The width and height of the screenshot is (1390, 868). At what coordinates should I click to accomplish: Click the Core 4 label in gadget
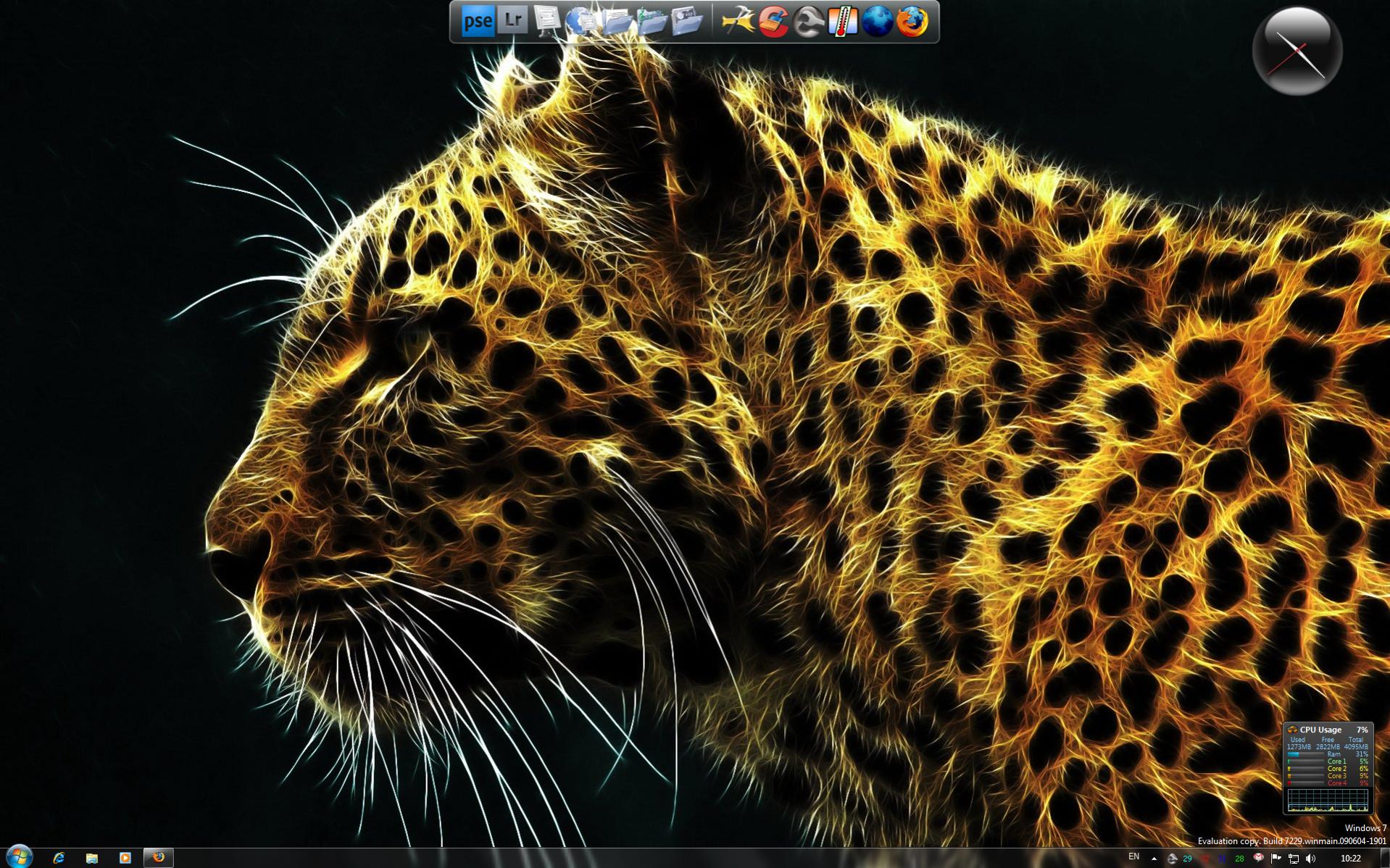(1336, 783)
